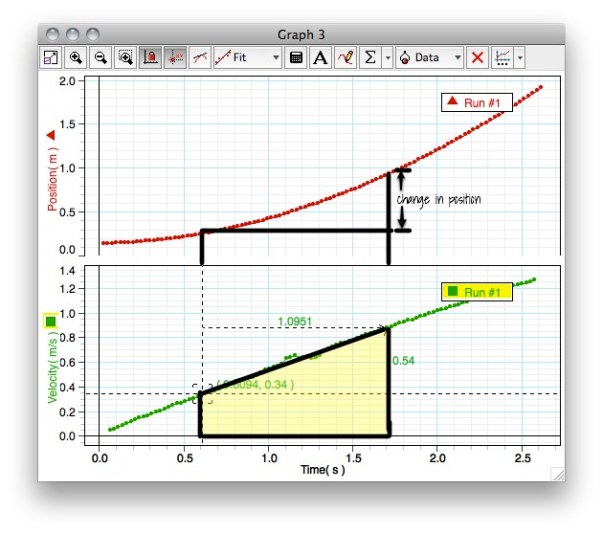This screenshot has width=603, height=534.
Task: Open the Fit dropdown arrow
Action: point(276,58)
